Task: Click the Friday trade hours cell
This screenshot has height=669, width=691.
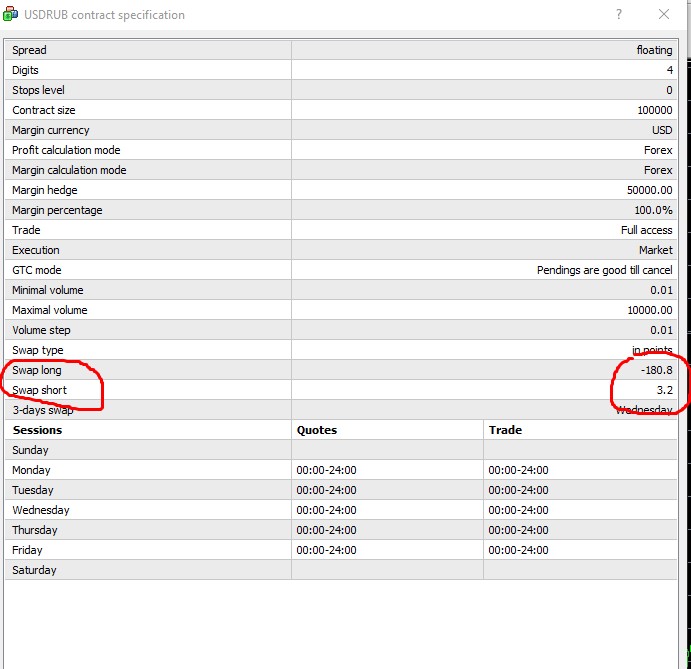Action: (x=518, y=550)
